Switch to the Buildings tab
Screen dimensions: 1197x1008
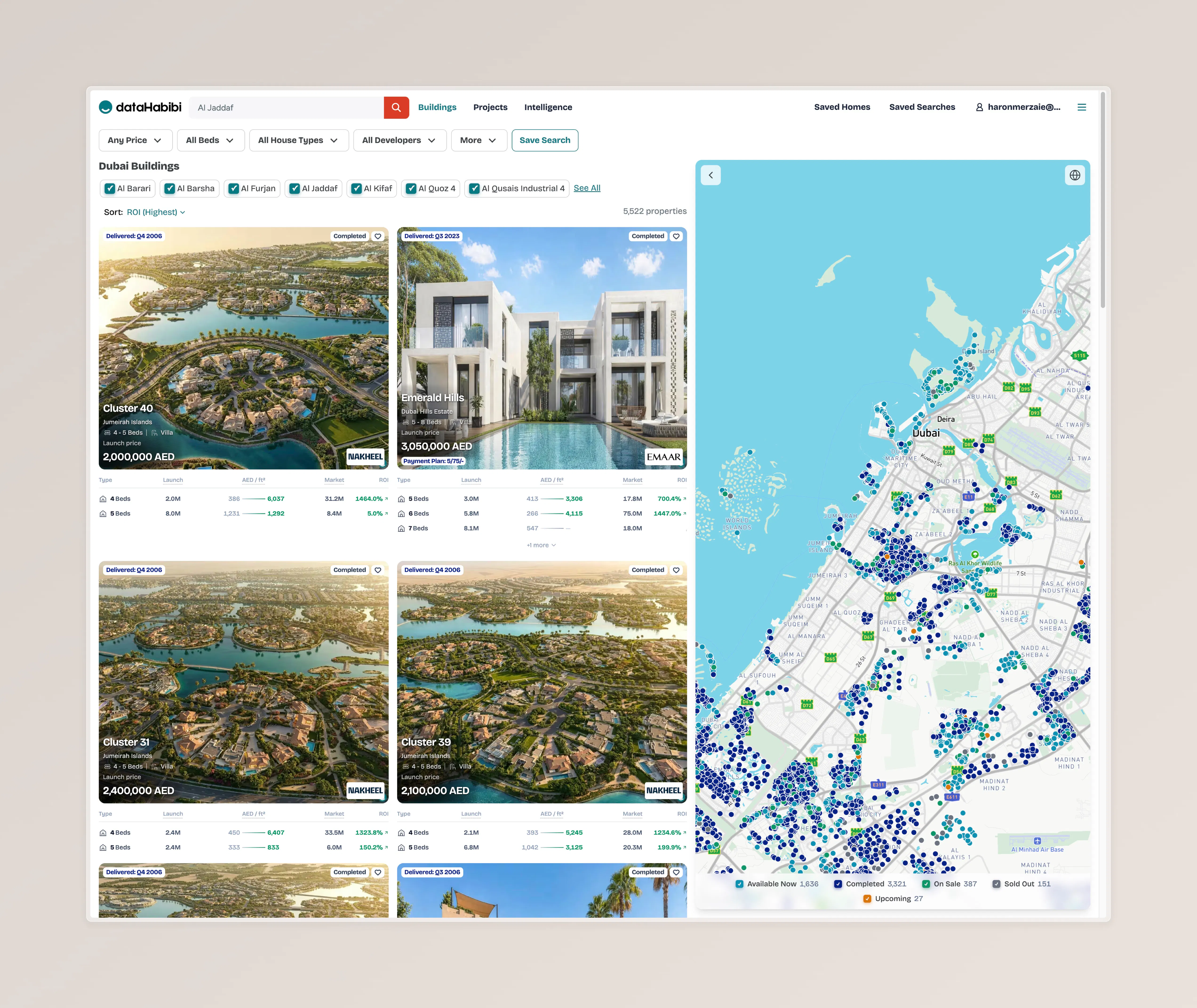(437, 107)
